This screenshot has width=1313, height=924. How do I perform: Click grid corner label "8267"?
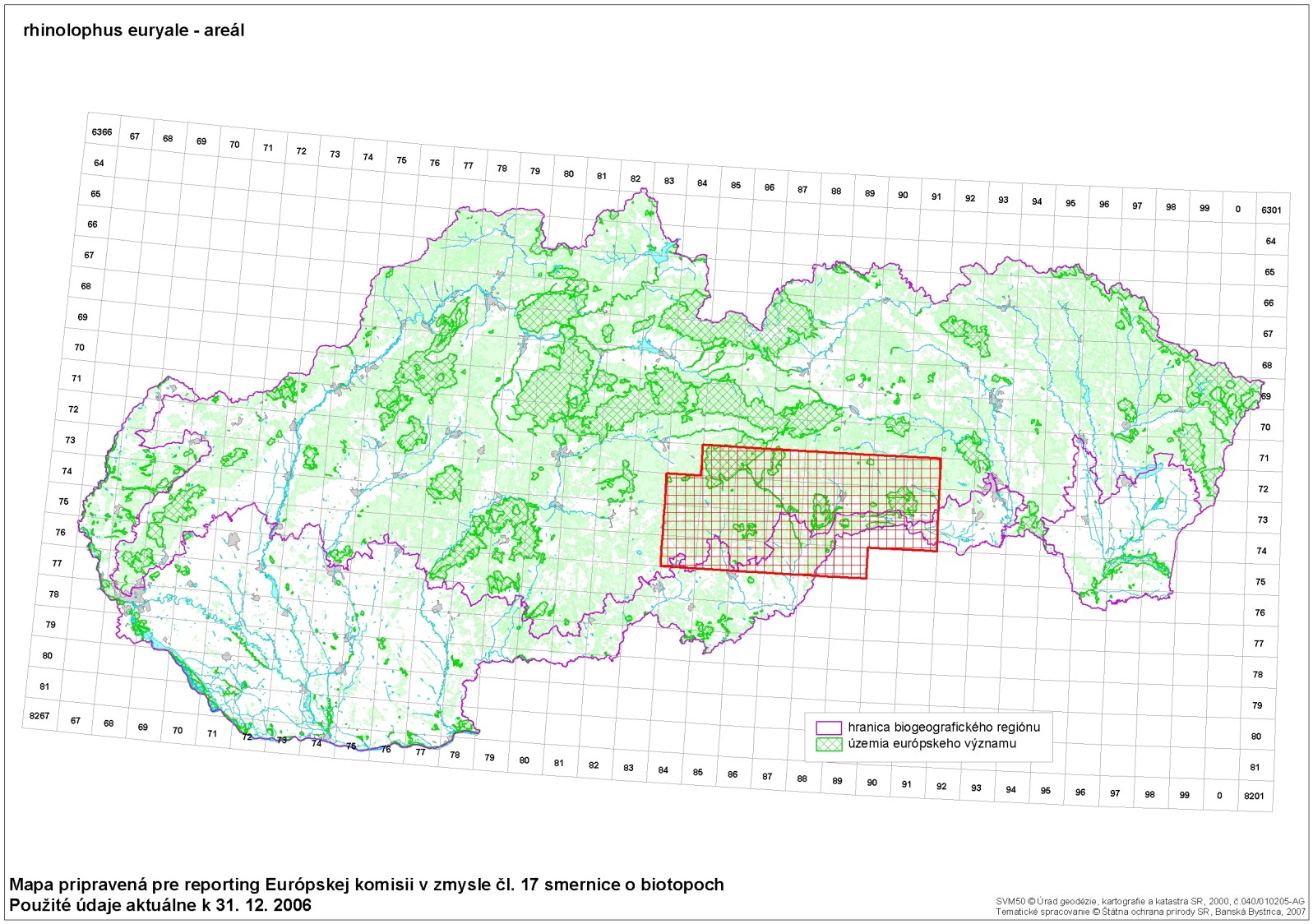(39, 715)
